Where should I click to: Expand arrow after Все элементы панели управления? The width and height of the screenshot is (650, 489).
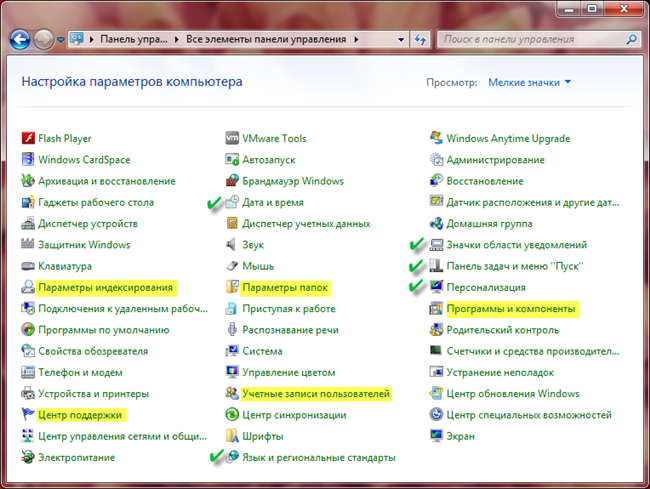356,39
